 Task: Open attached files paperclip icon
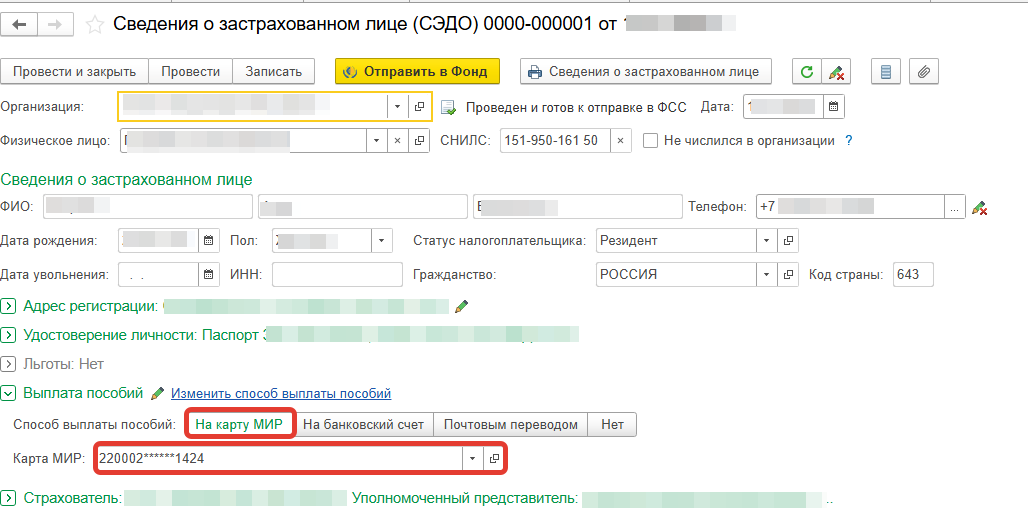[x=923, y=71]
